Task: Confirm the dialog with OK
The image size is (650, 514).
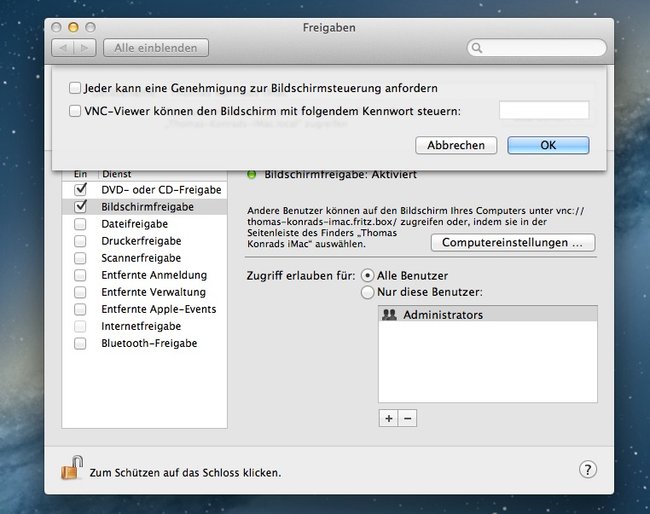Action: click(548, 145)
